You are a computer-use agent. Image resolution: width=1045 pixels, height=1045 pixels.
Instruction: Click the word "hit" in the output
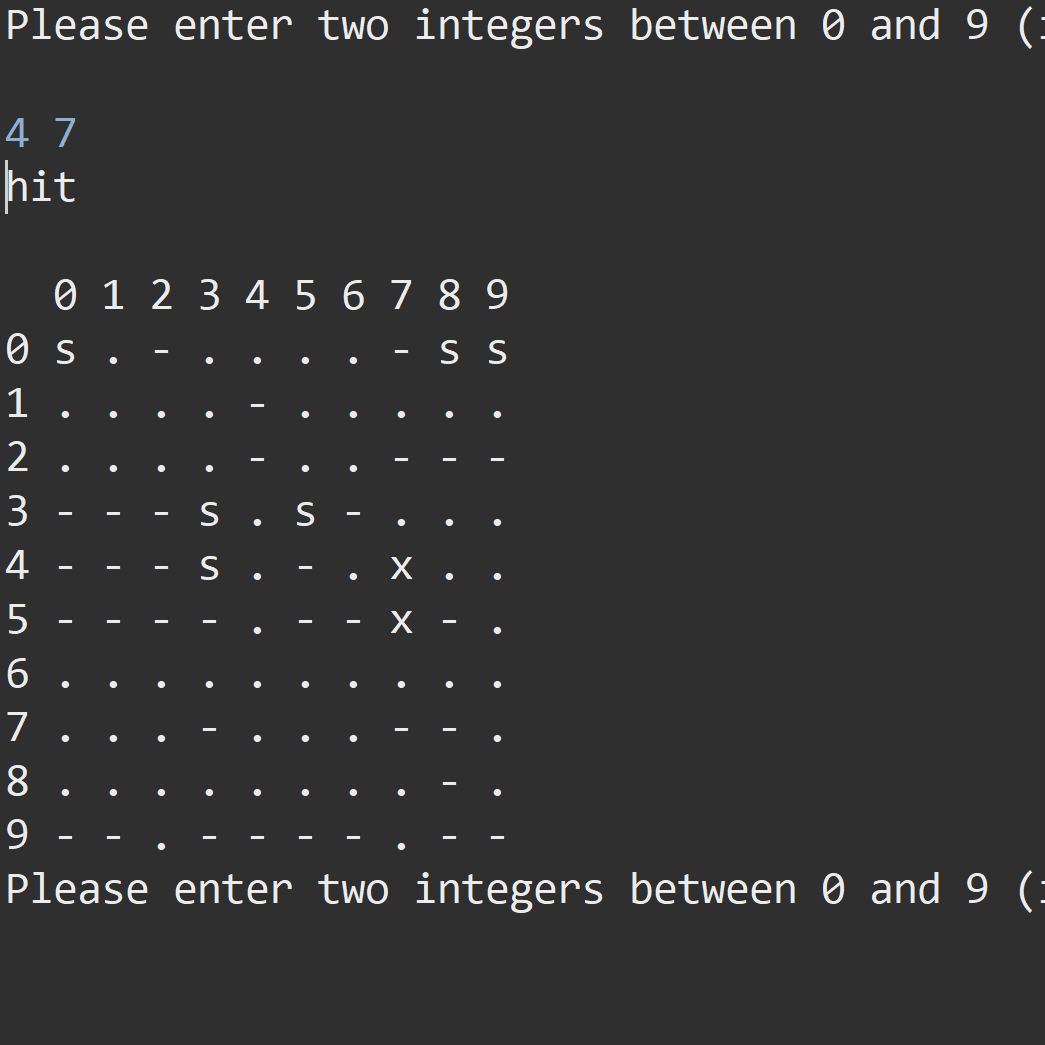pos(42,187)
